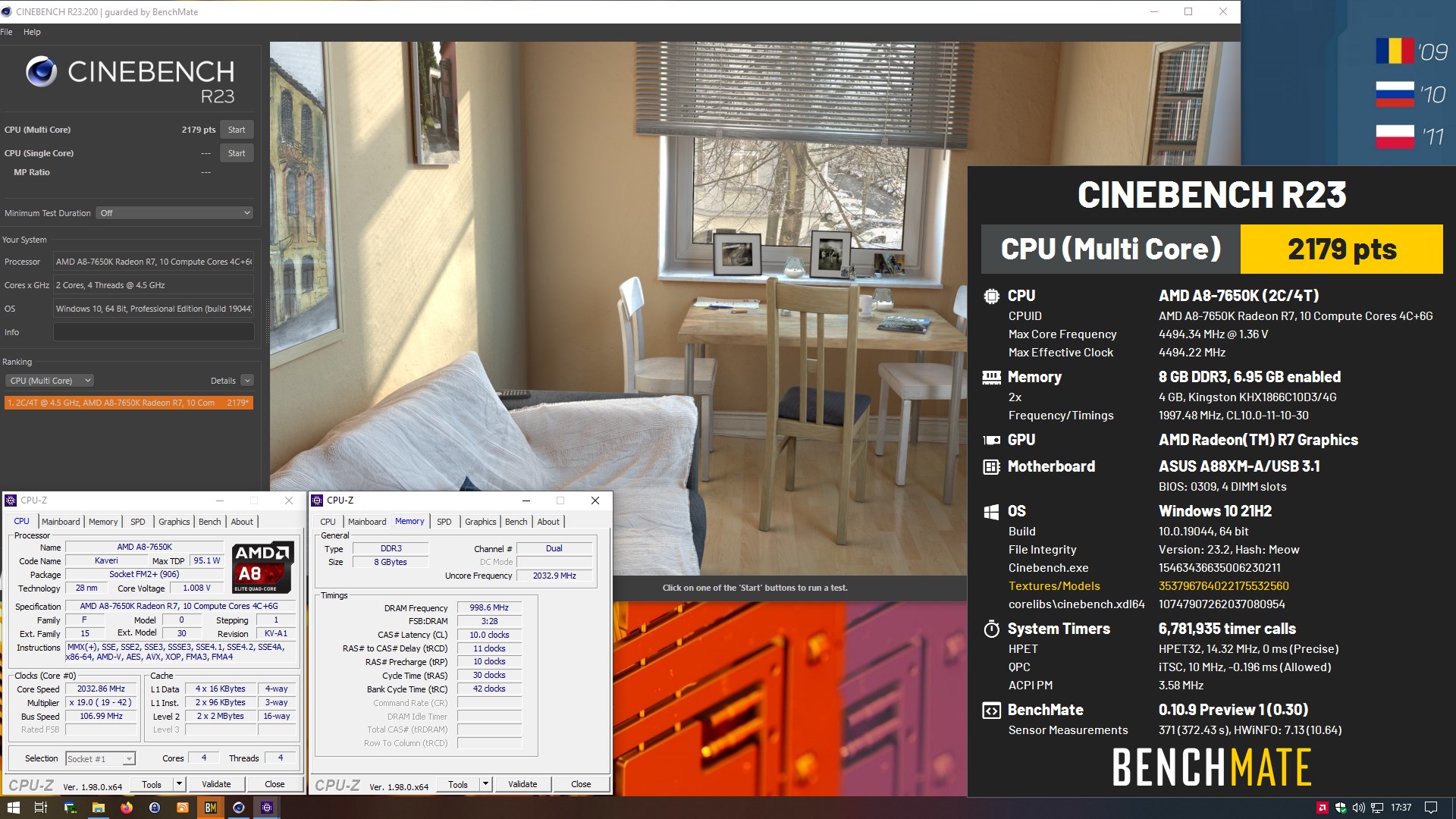Click the System Timers stopwatch icon
1456x819 pixels.
pyautogui.click(x=991, y=629)
